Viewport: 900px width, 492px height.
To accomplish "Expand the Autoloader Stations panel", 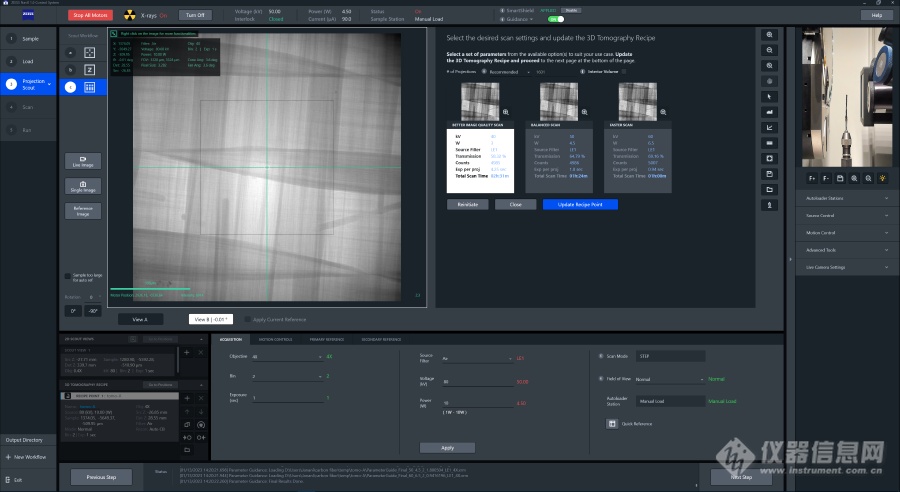I will [x=847, y=198].
